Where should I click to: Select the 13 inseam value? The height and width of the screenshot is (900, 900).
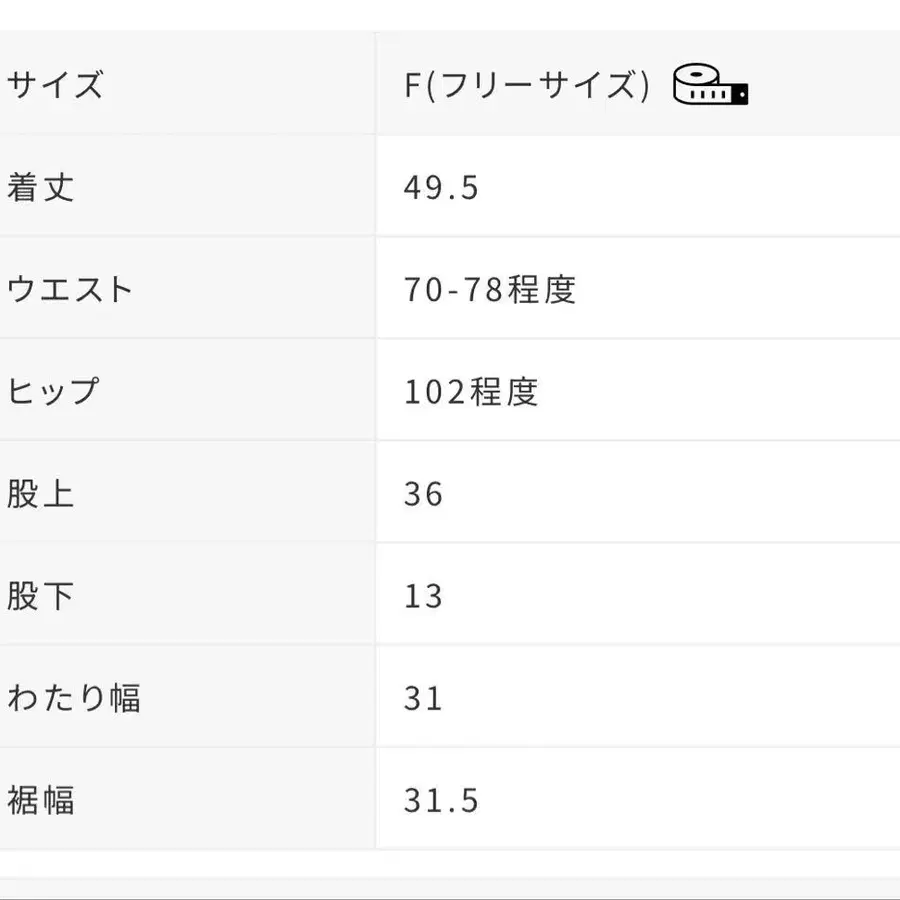point(423,596)
